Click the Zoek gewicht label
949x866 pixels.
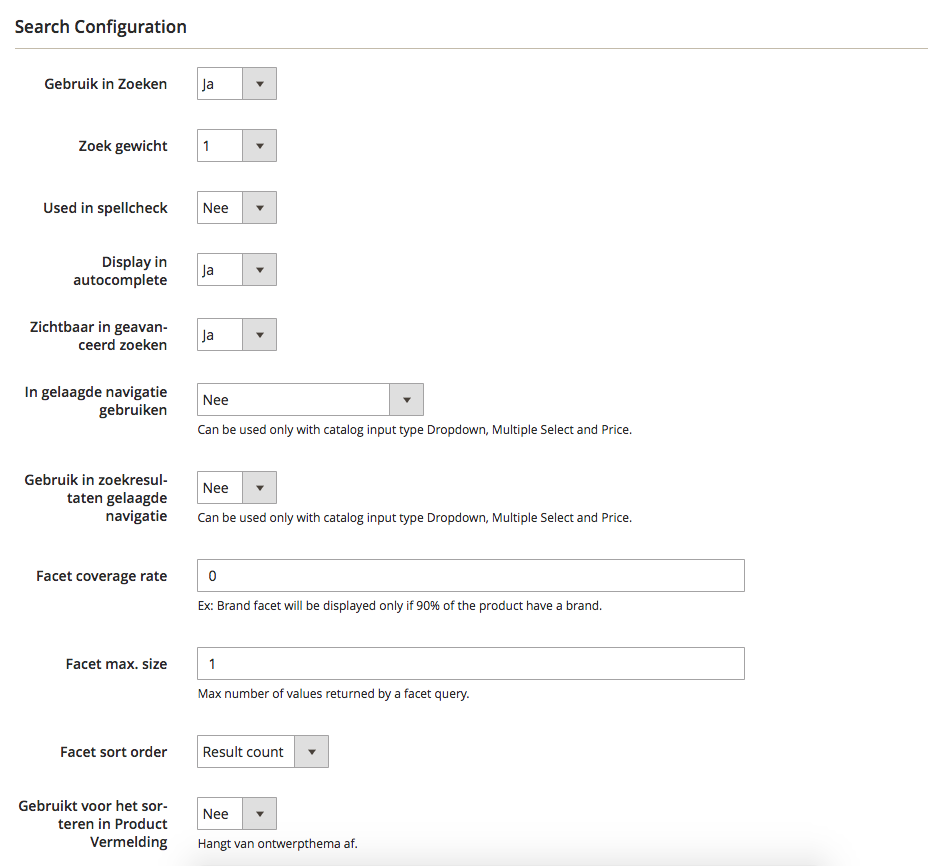tap(123, 145)
